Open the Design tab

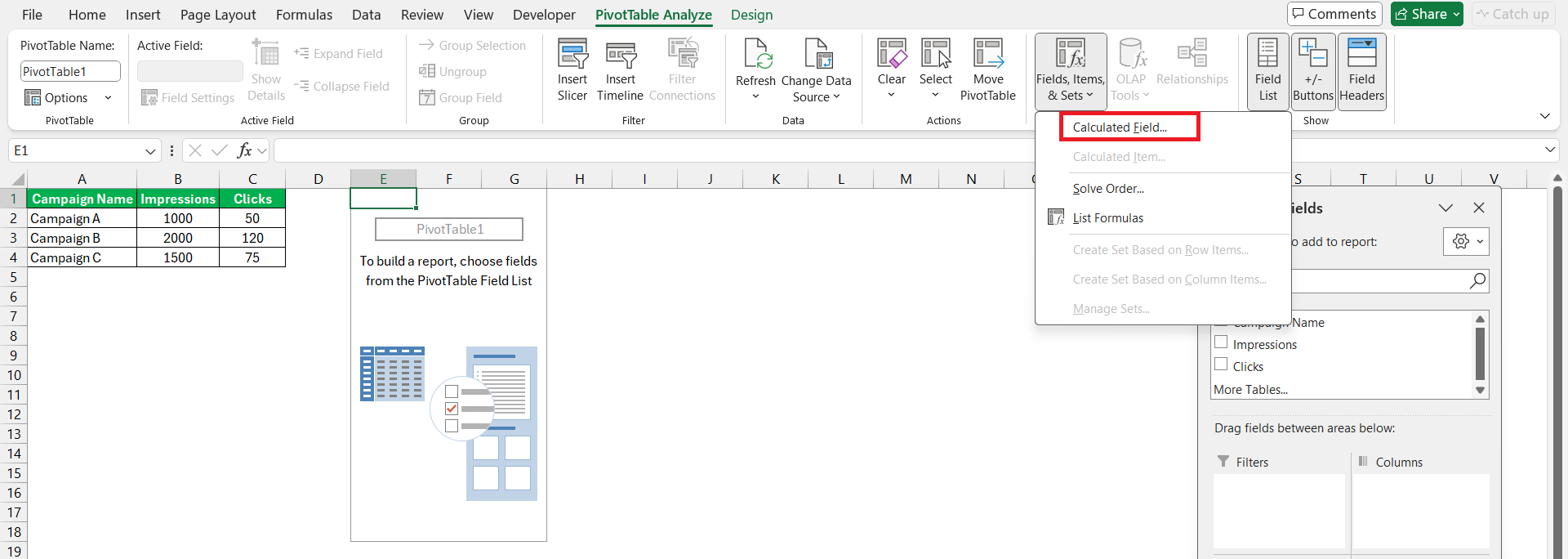[751, 15]
